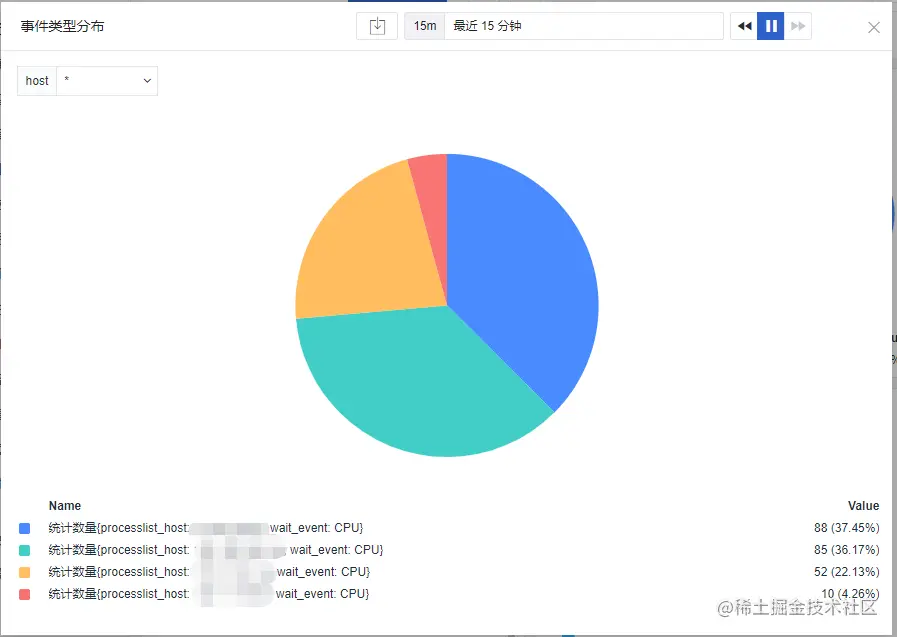
Task: Toggle the blue legend color swatch
Action: (25, 528)
